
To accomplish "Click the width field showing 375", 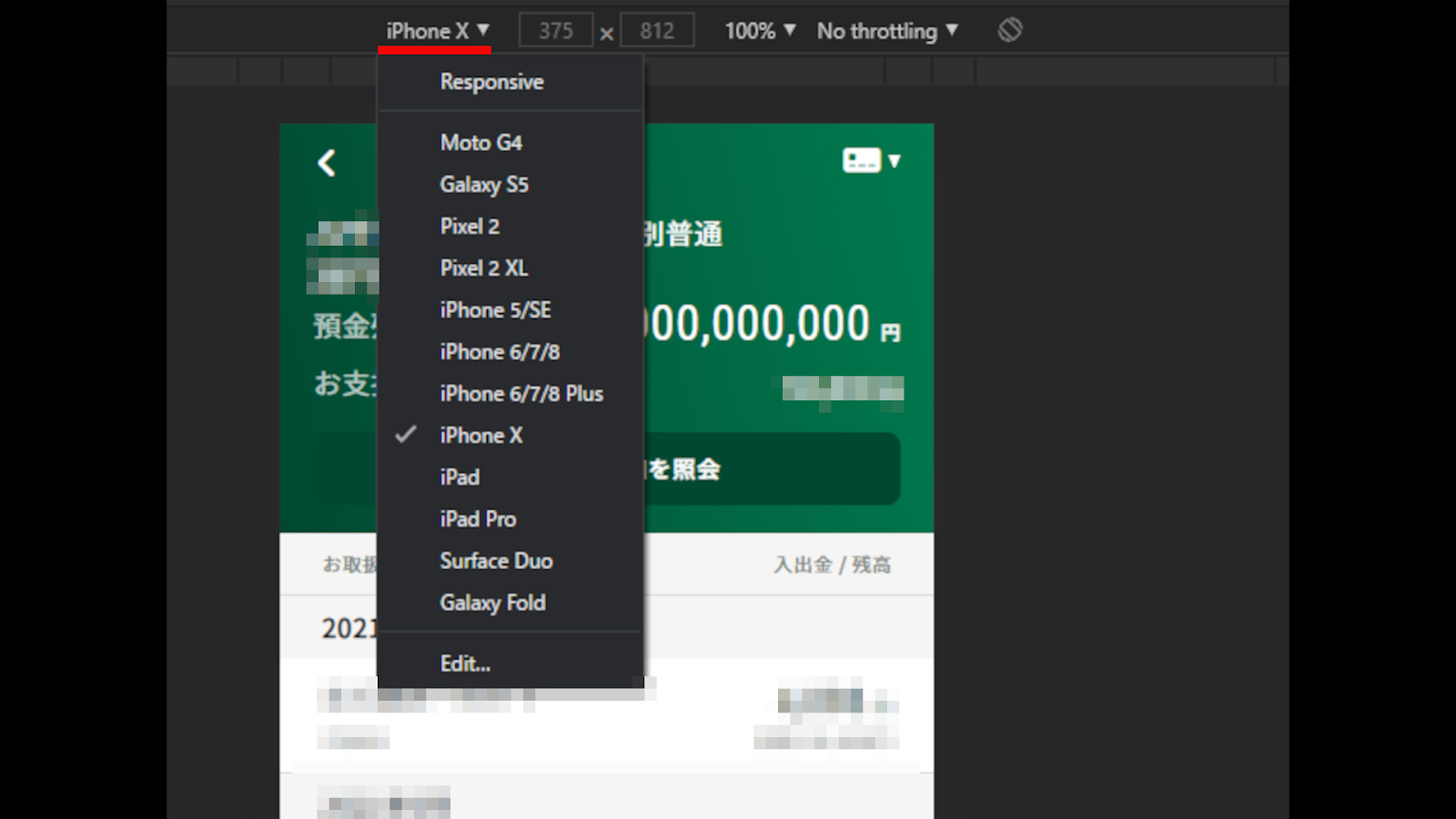I will (x=556, y=31).
